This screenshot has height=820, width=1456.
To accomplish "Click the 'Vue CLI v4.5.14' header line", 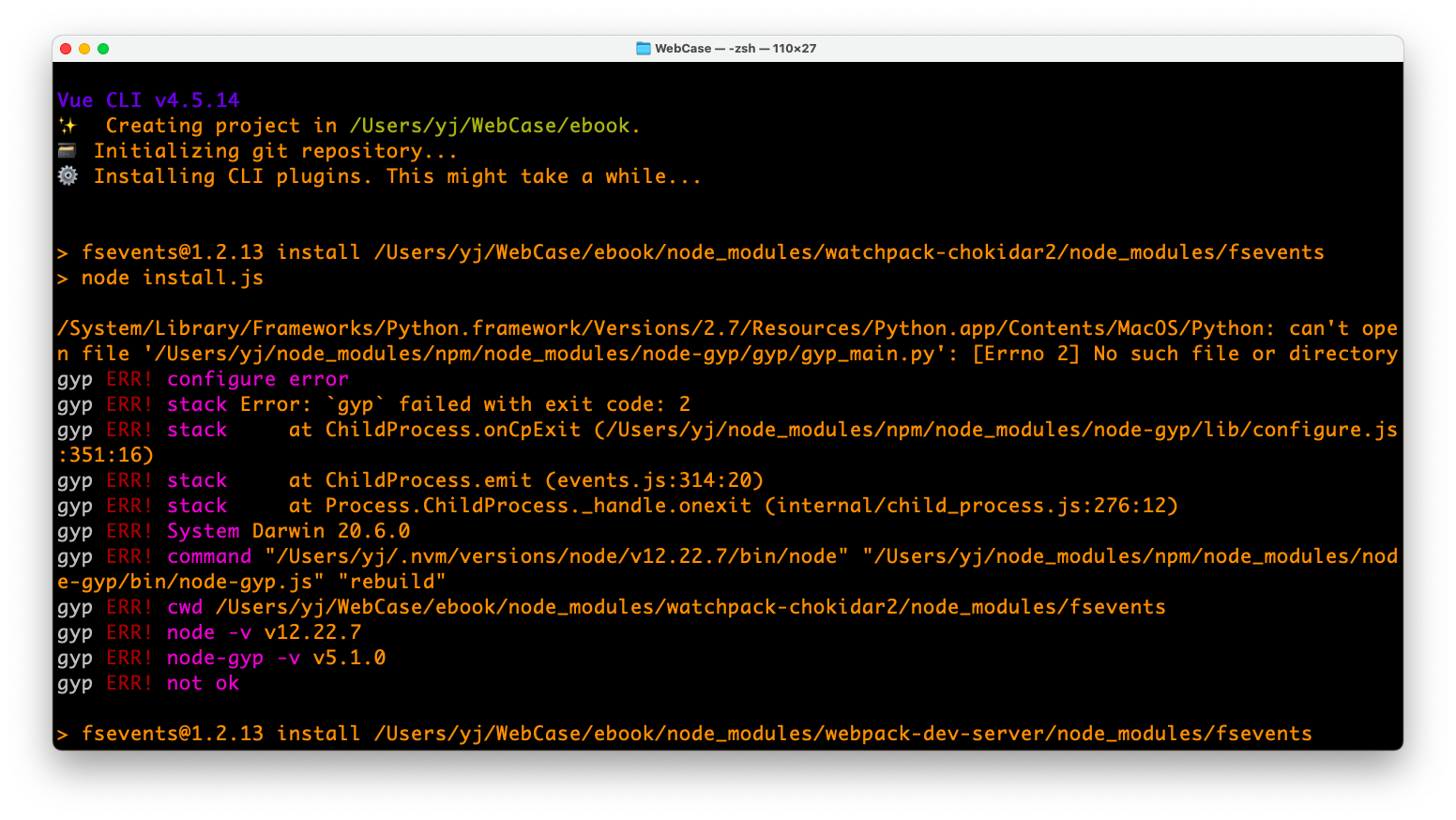I will (x=148, y=100).
